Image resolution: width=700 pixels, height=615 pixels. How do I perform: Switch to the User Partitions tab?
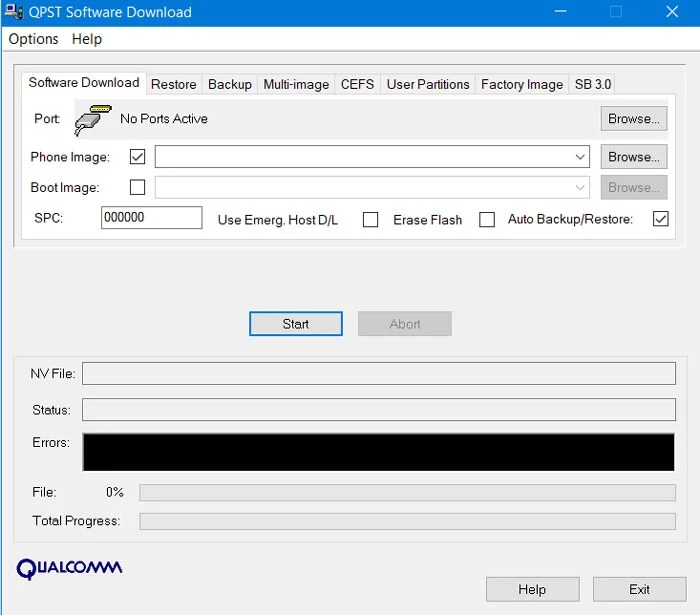coord(428,84)
